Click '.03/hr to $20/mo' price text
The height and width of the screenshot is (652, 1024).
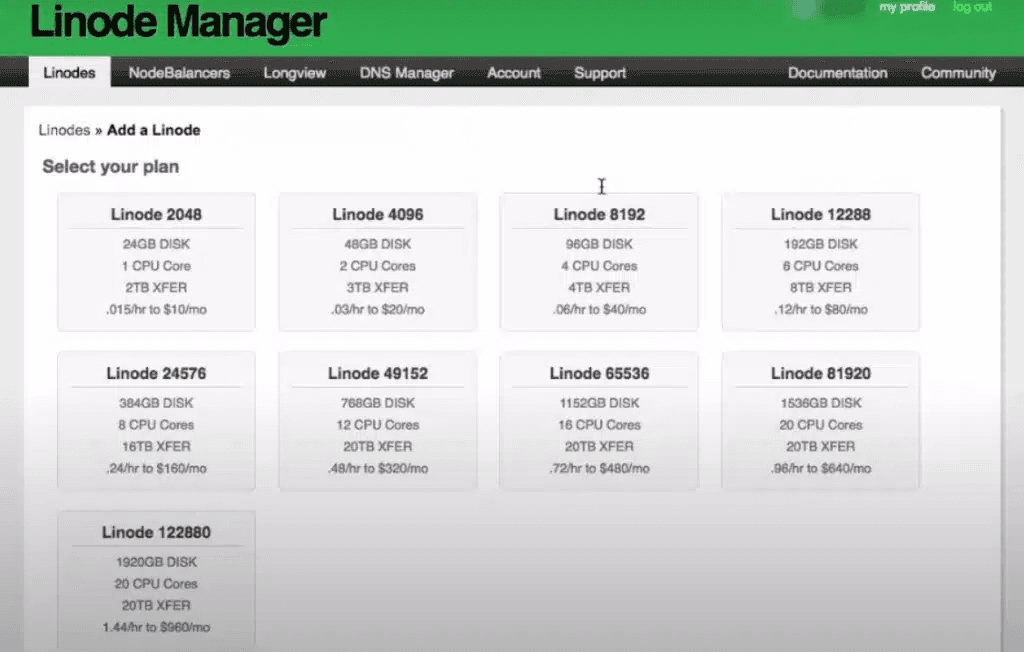click(x=377, y=309)
